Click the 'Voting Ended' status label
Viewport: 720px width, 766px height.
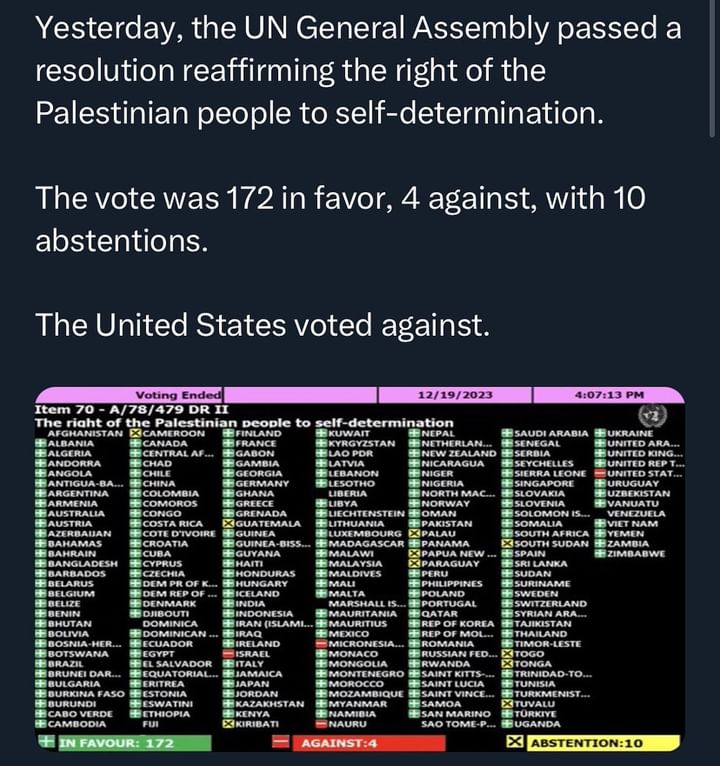[x=167, y=395]
